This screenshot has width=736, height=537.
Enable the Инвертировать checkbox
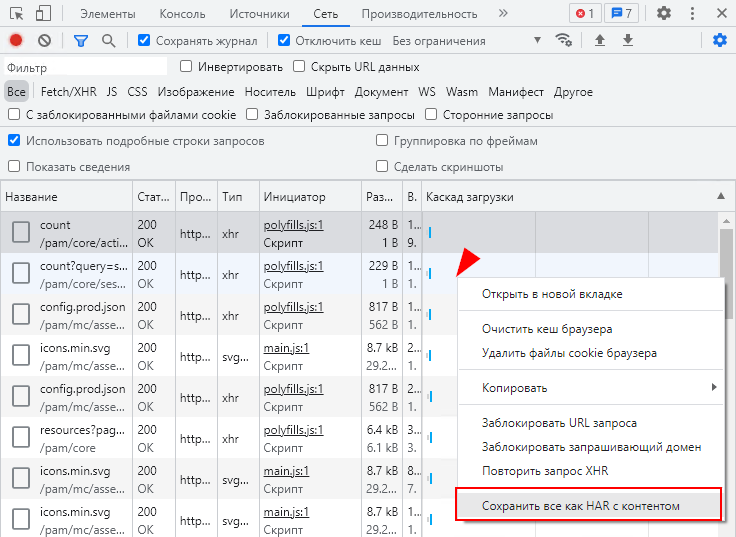186,67
